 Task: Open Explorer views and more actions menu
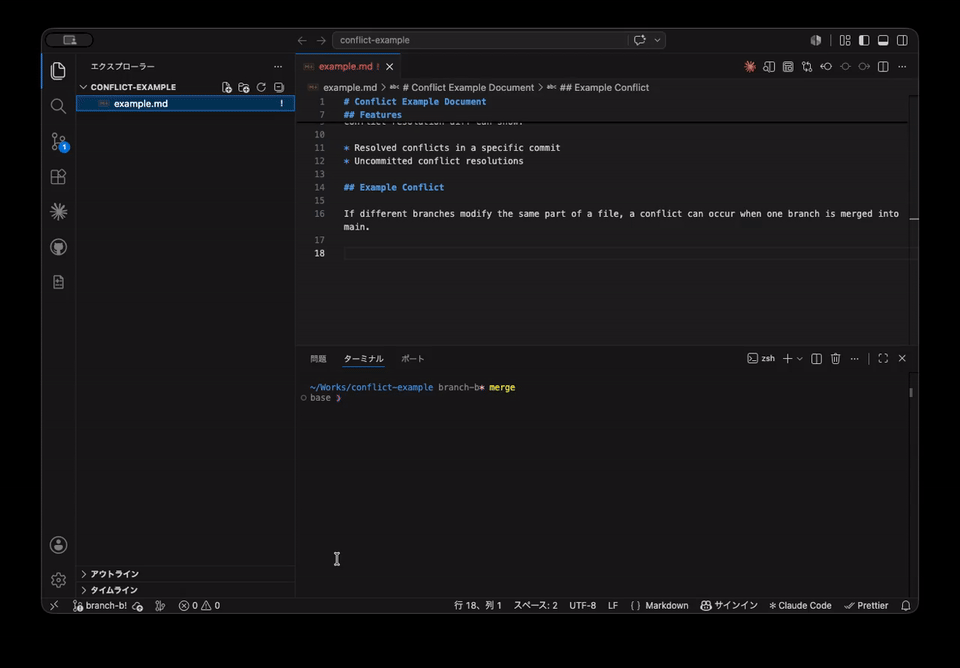click(278, 67)
